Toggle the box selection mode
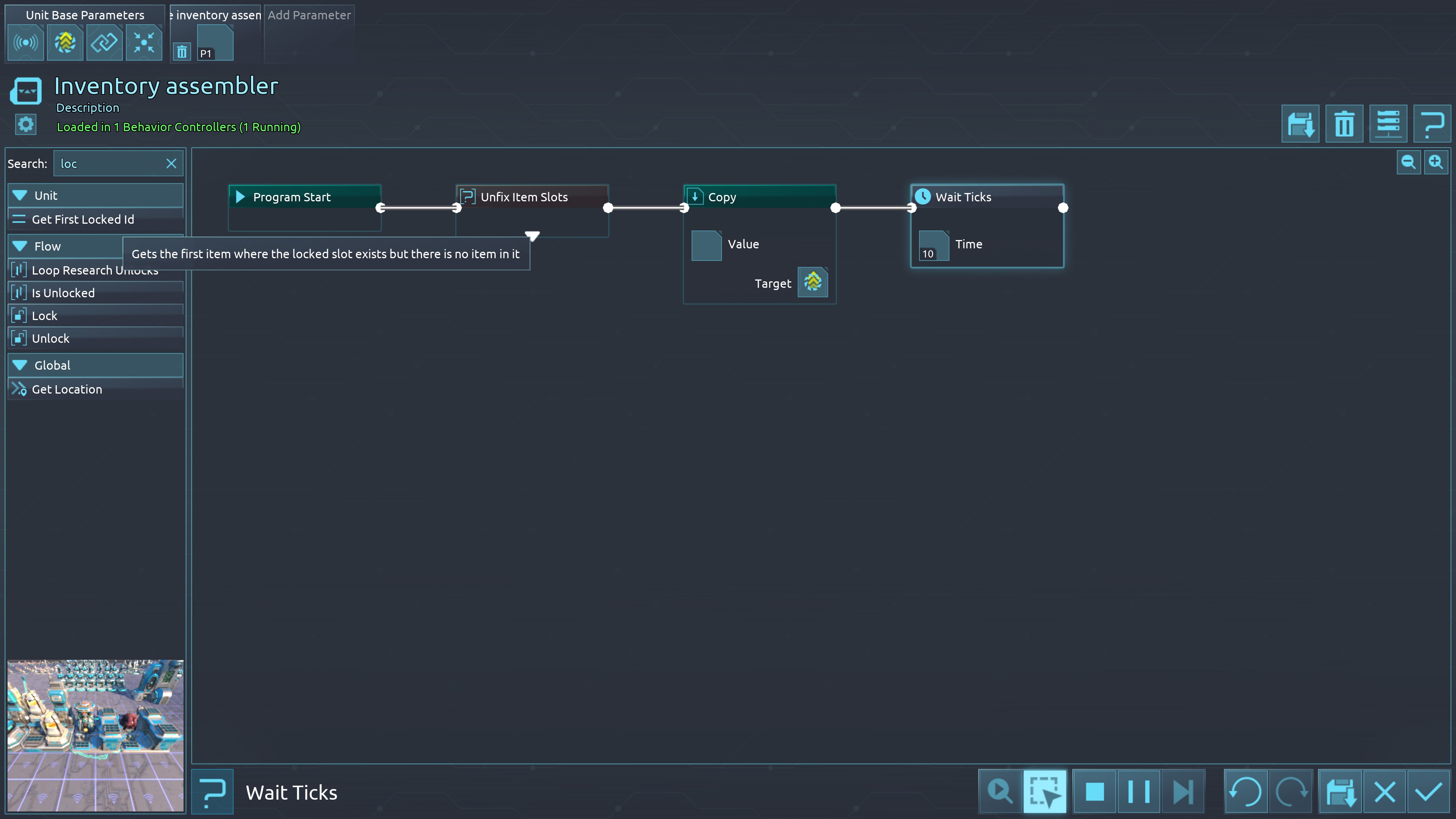Viewport: 1456px width, 819px height. coord(1045,791)
